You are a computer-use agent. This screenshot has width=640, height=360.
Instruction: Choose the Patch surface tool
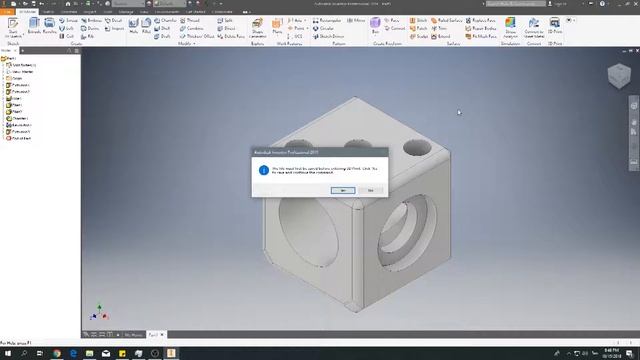click(x=418, y=29)
